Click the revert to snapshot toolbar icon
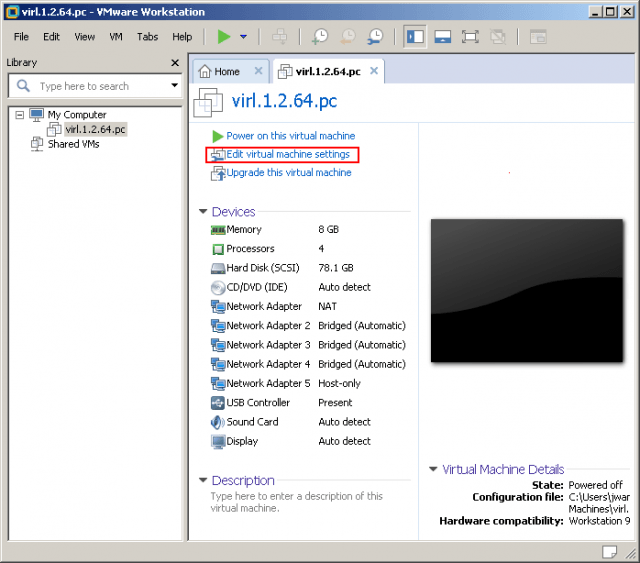640x563 pixels. tap(348, 37)
